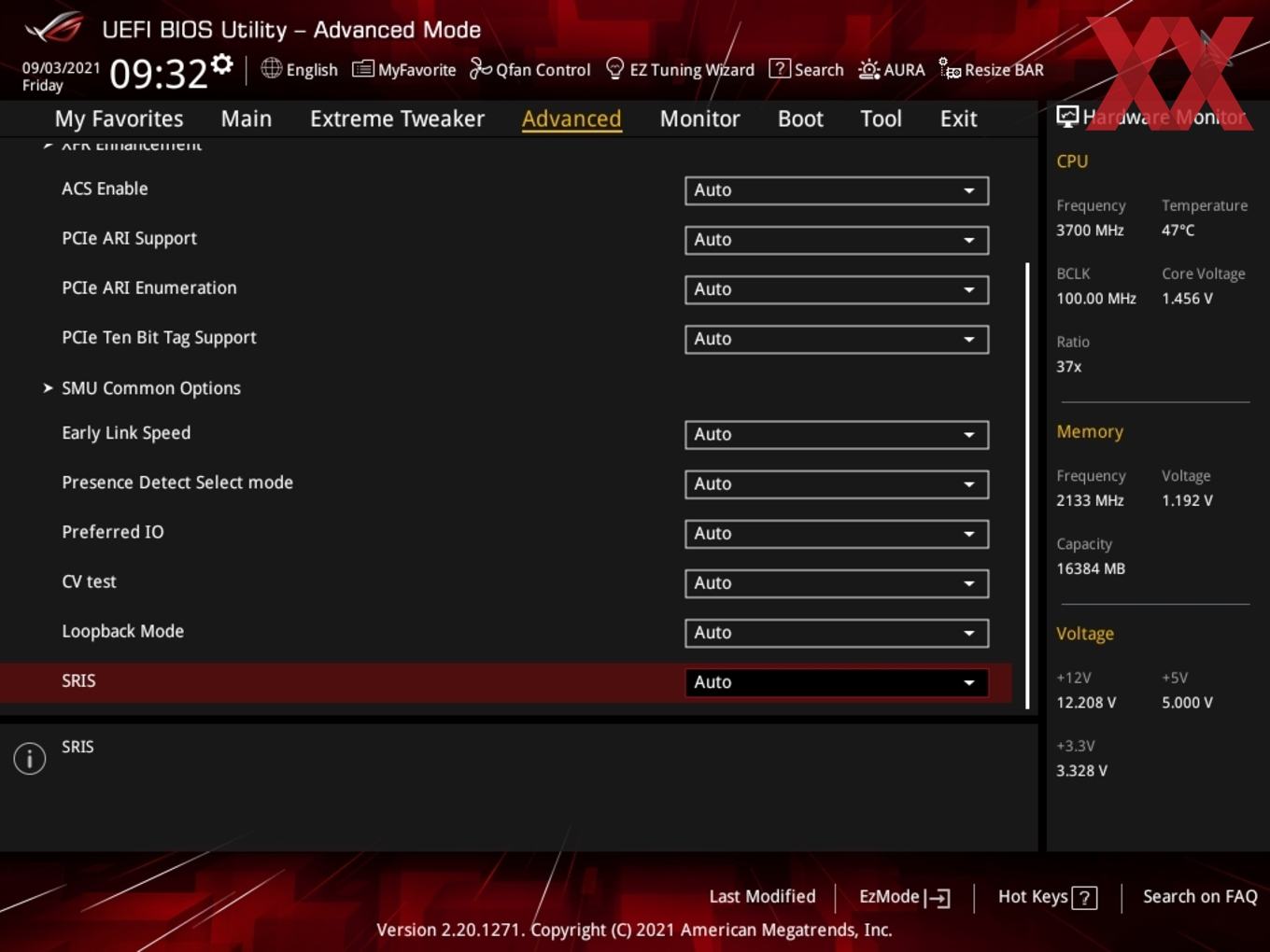Click the settings list scrollbar
Viewport: 1270px width, 952px height.
coord(1027,485)
